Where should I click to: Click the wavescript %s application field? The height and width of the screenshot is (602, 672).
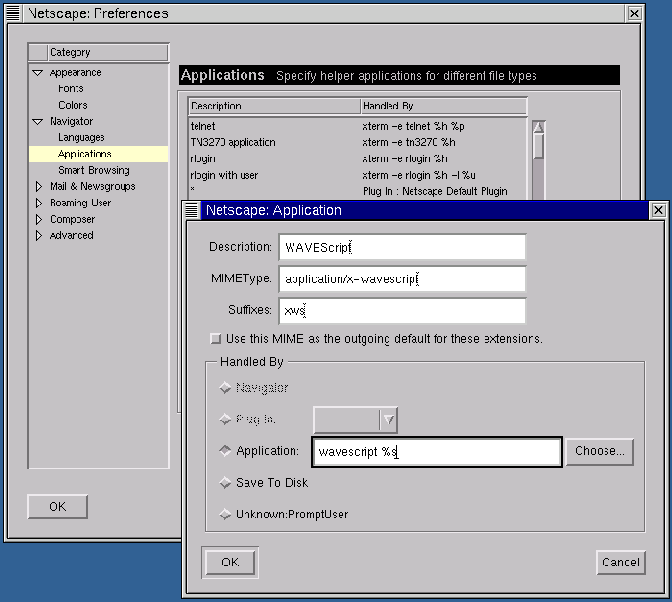437,452
